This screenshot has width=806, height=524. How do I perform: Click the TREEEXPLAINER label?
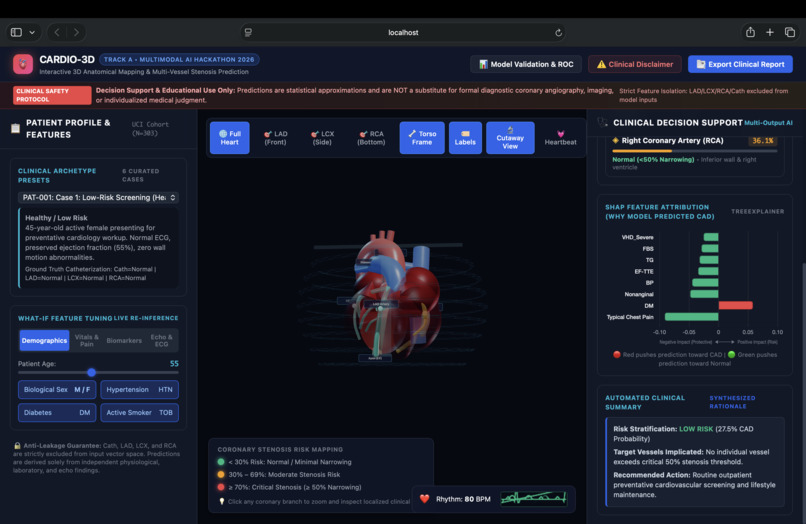pyautogui.click(x=757, y=211)
